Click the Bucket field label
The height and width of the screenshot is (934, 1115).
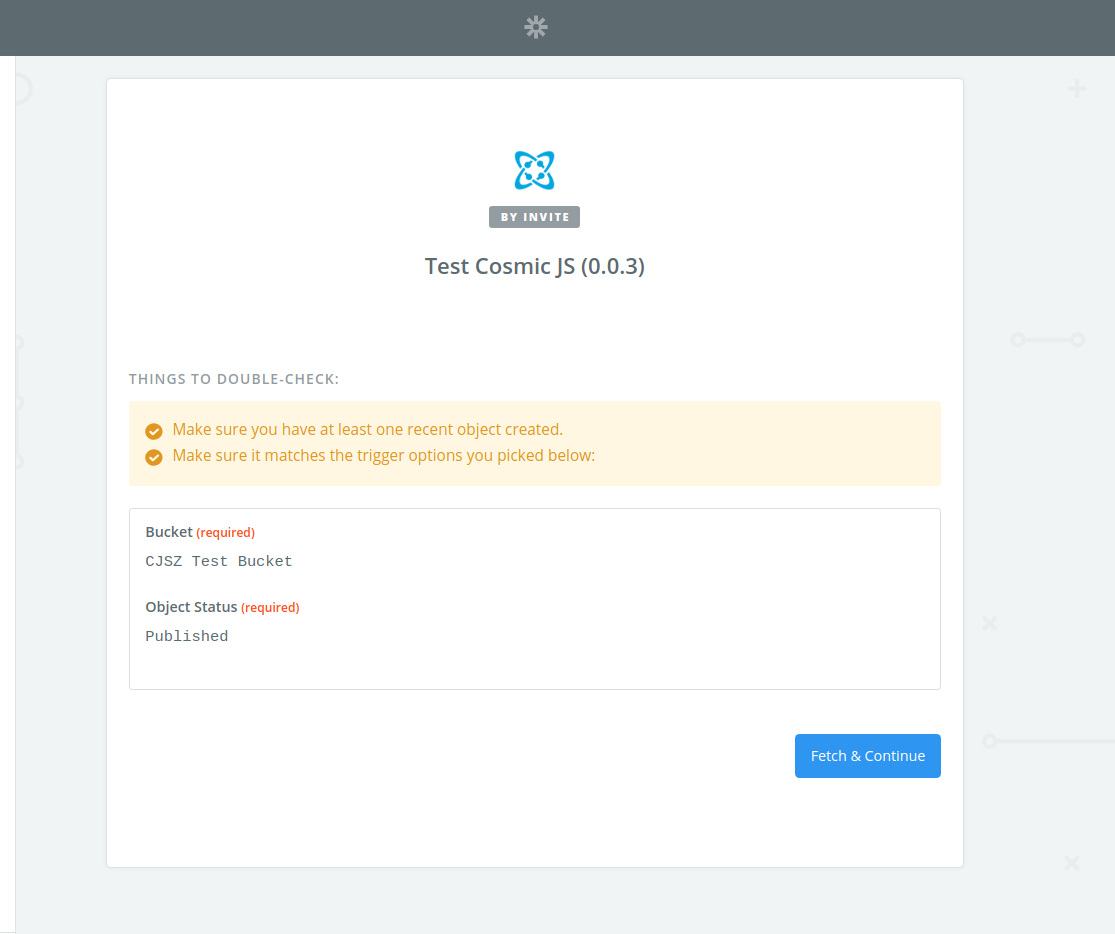(x=169, y=532)
